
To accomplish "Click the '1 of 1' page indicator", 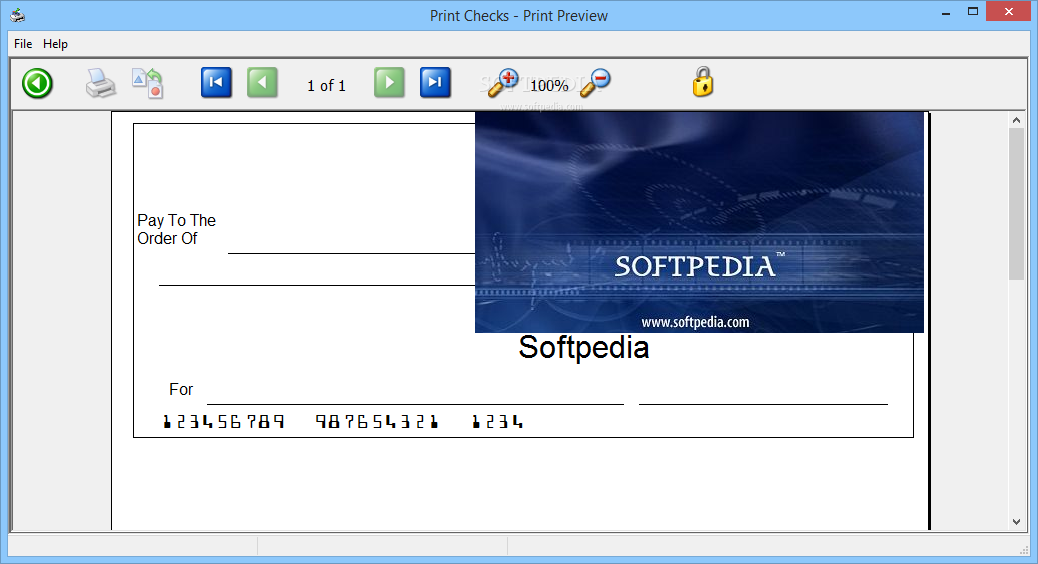I will pyautogui.click(x=326, y=85).
